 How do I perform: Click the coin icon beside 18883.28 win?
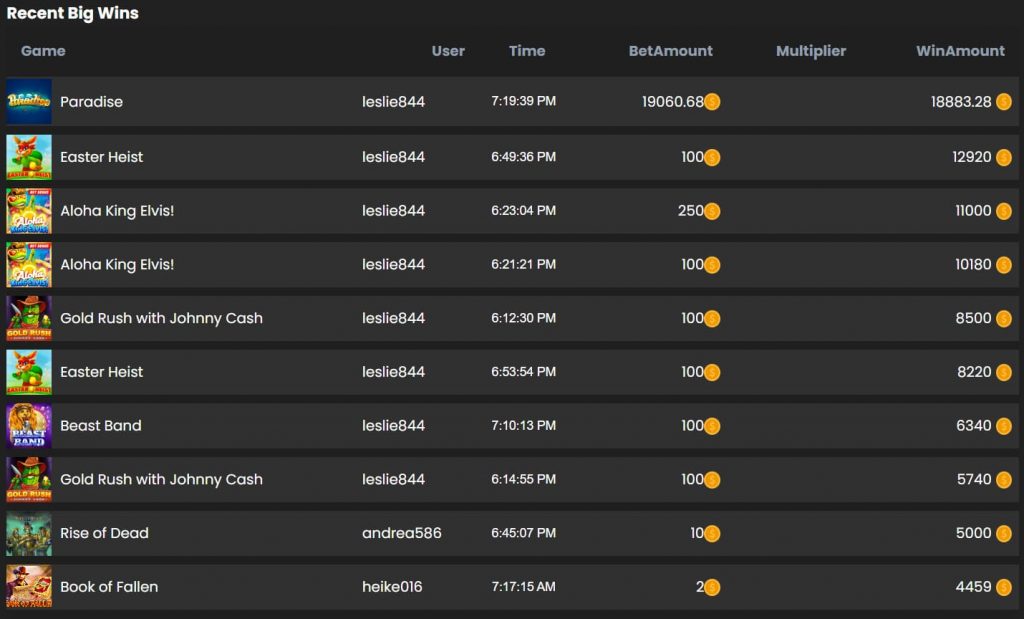1003,102
